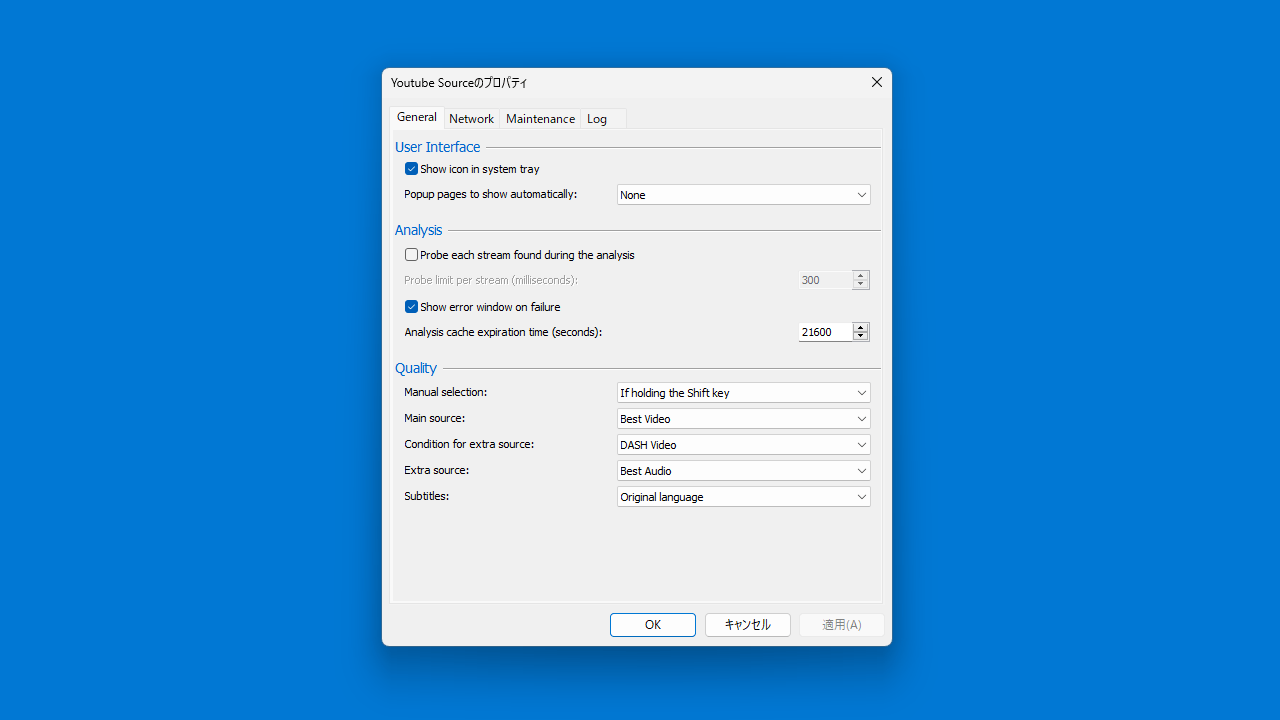
Task: Close the Youtube Source properties dialog
Action: point(877,82)
